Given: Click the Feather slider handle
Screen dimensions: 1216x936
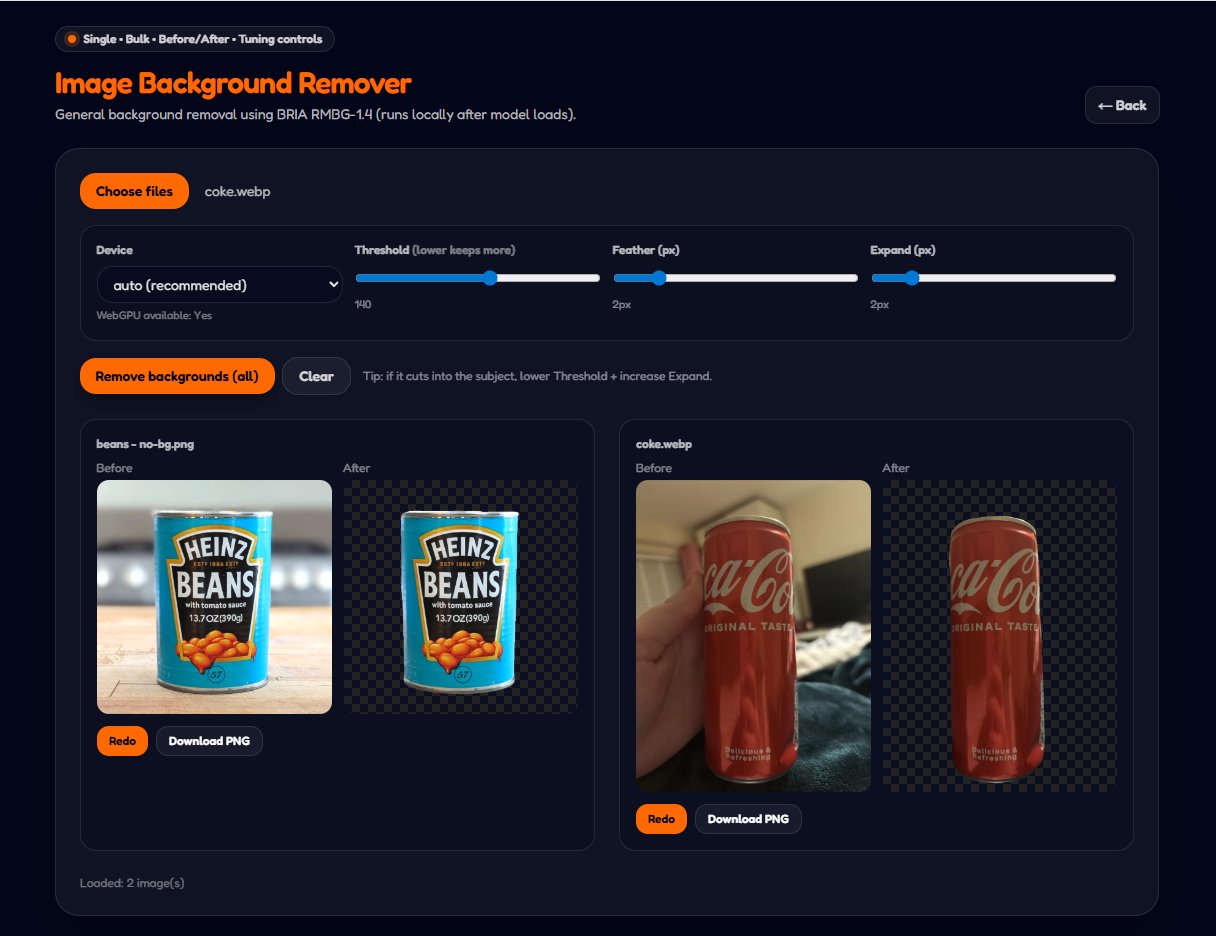Looking at the screenshot, I should [x=658, y=278].
